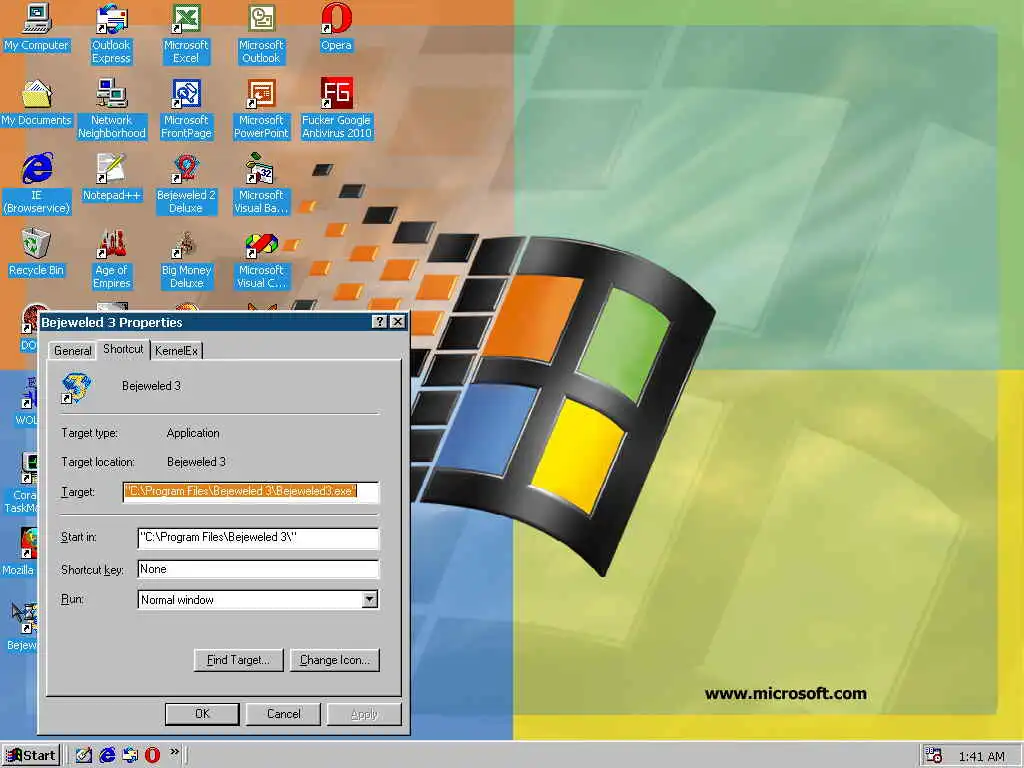Viewport: 1024px width, 768px height.
Task: Expand the quick launch overflow chevron
Action: (x=174, y=752)
